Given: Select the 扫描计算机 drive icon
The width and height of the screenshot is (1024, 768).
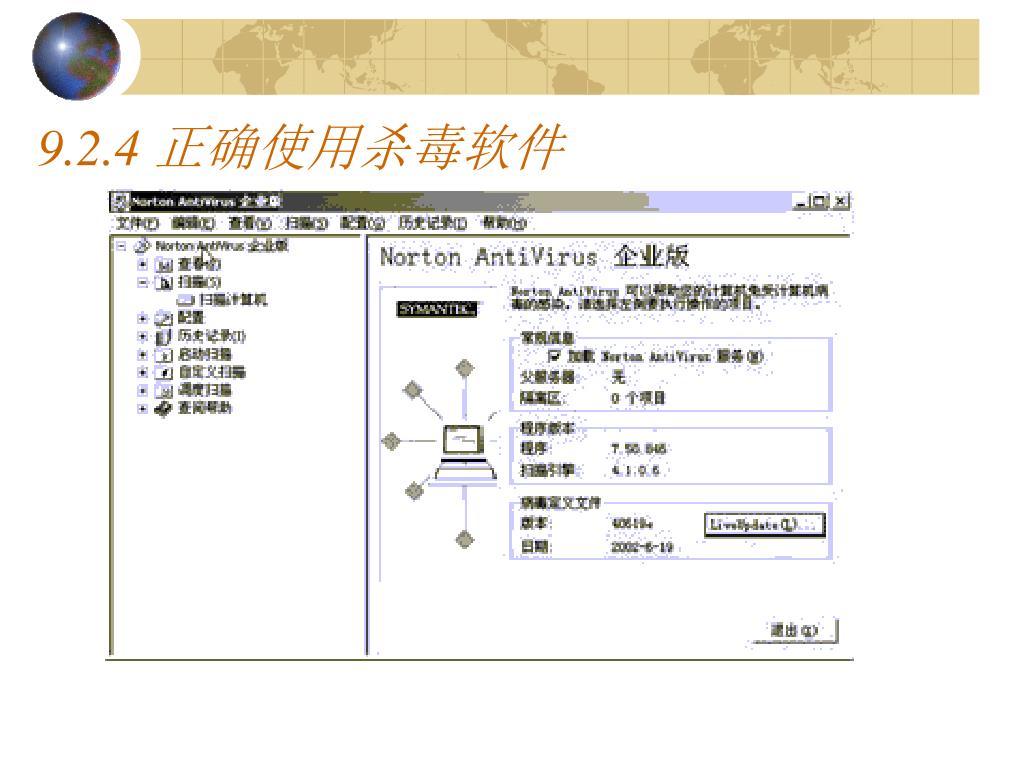Looking at the screenshot, I should click(185, 300).
